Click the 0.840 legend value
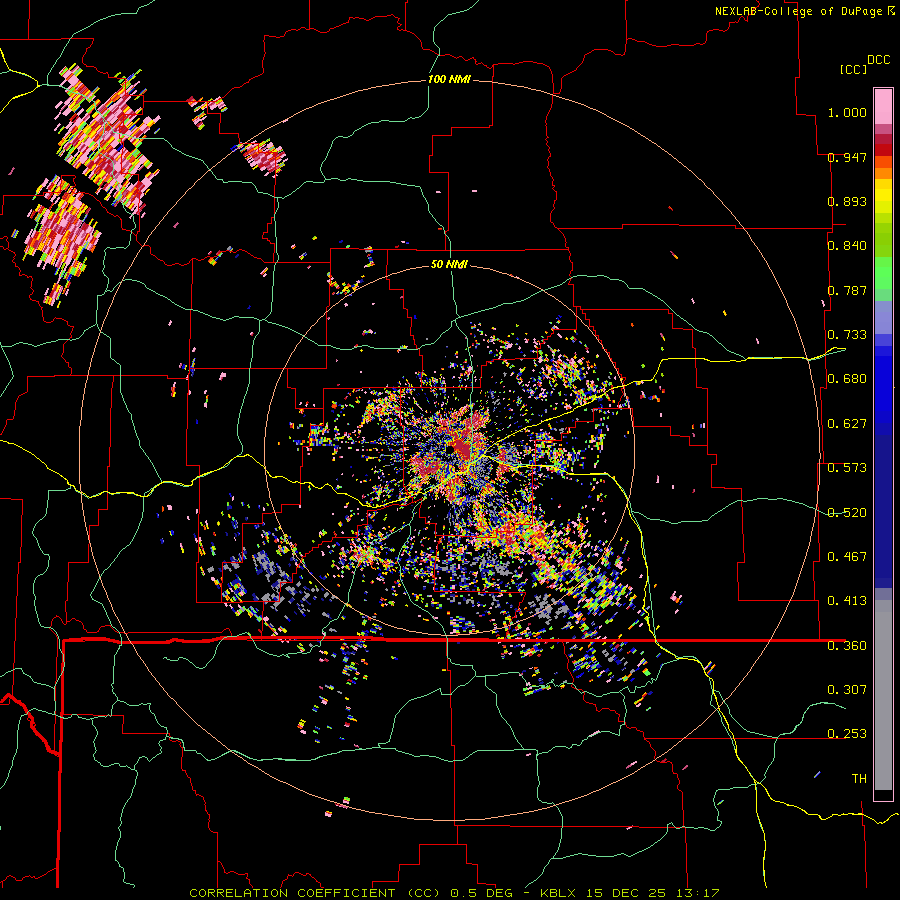 847,246
